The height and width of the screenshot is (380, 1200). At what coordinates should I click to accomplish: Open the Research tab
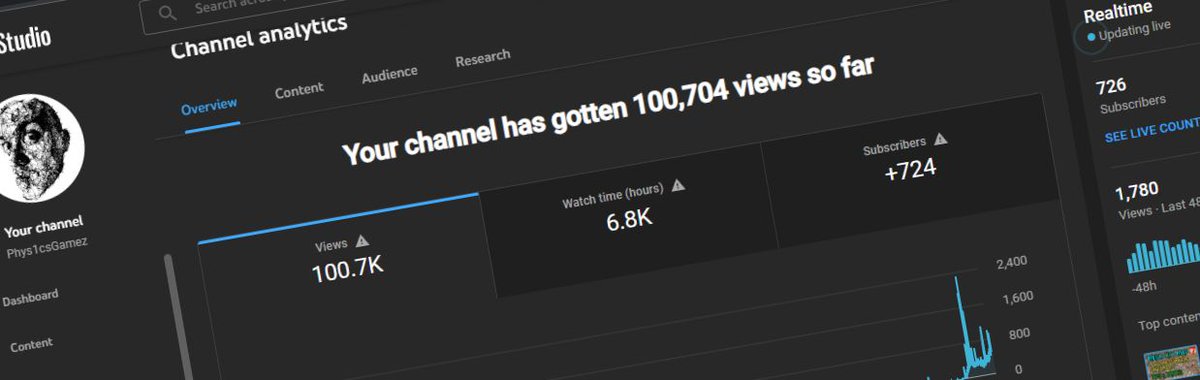(482, 58)
